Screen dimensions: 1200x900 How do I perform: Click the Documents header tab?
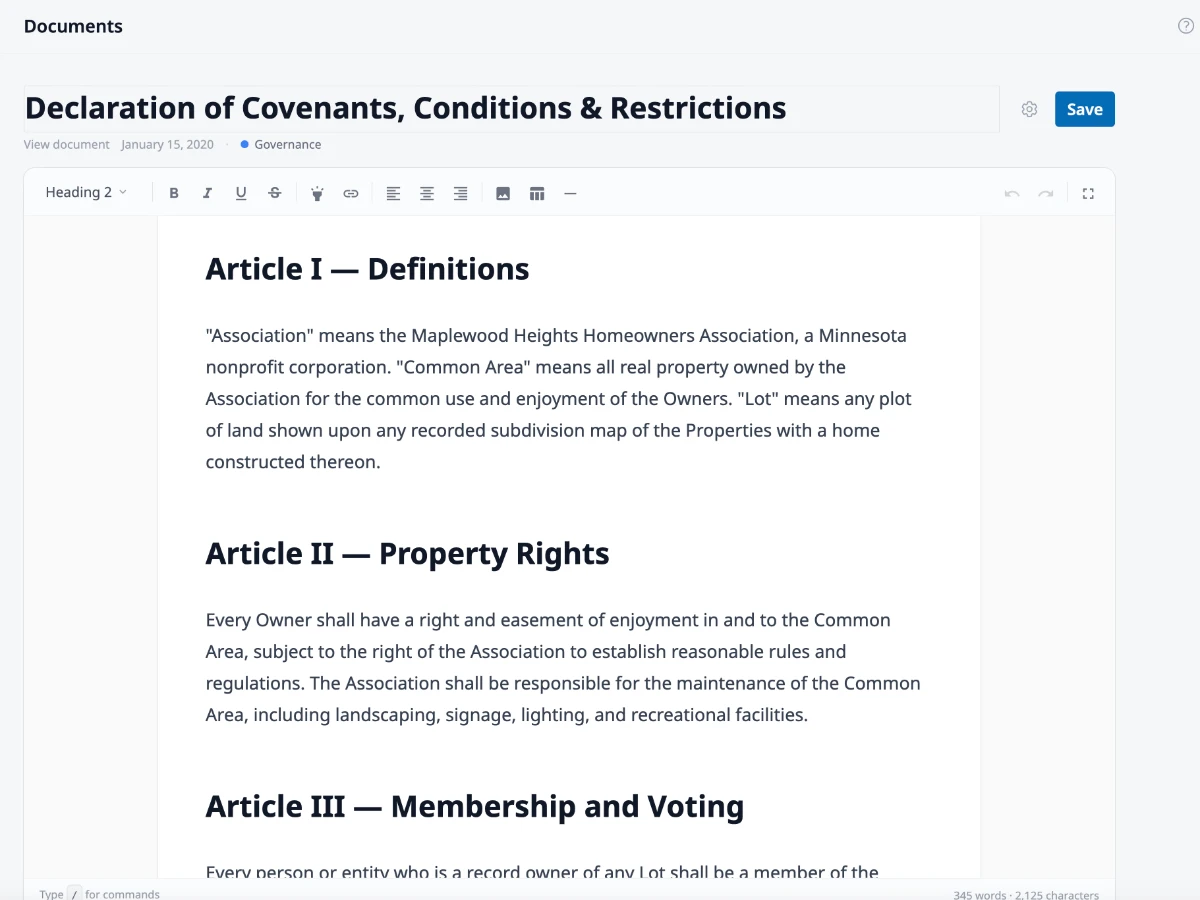pyautogui.click(x=73, y=26)
